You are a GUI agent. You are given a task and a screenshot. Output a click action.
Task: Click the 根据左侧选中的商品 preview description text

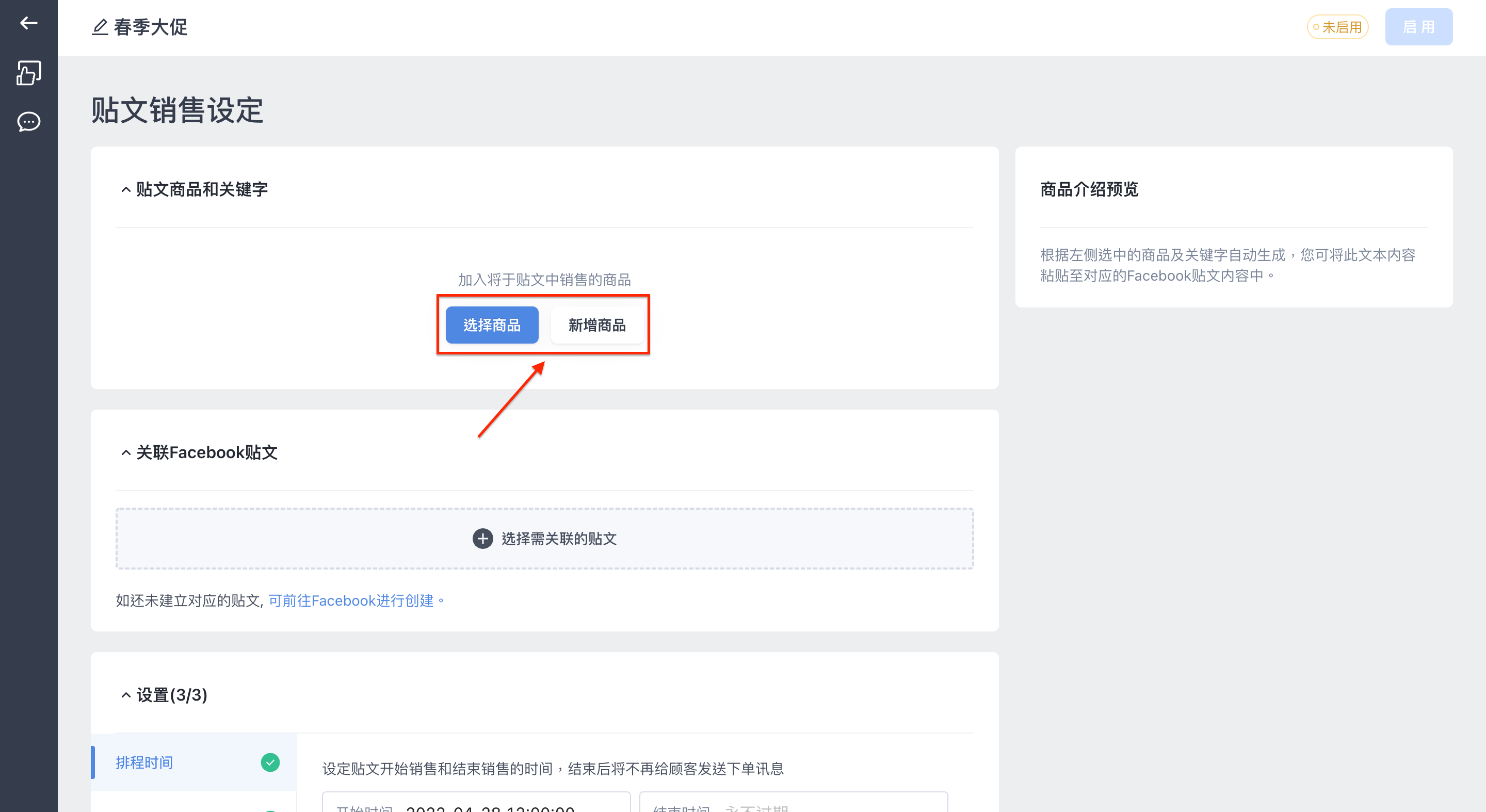[1228, 265]
